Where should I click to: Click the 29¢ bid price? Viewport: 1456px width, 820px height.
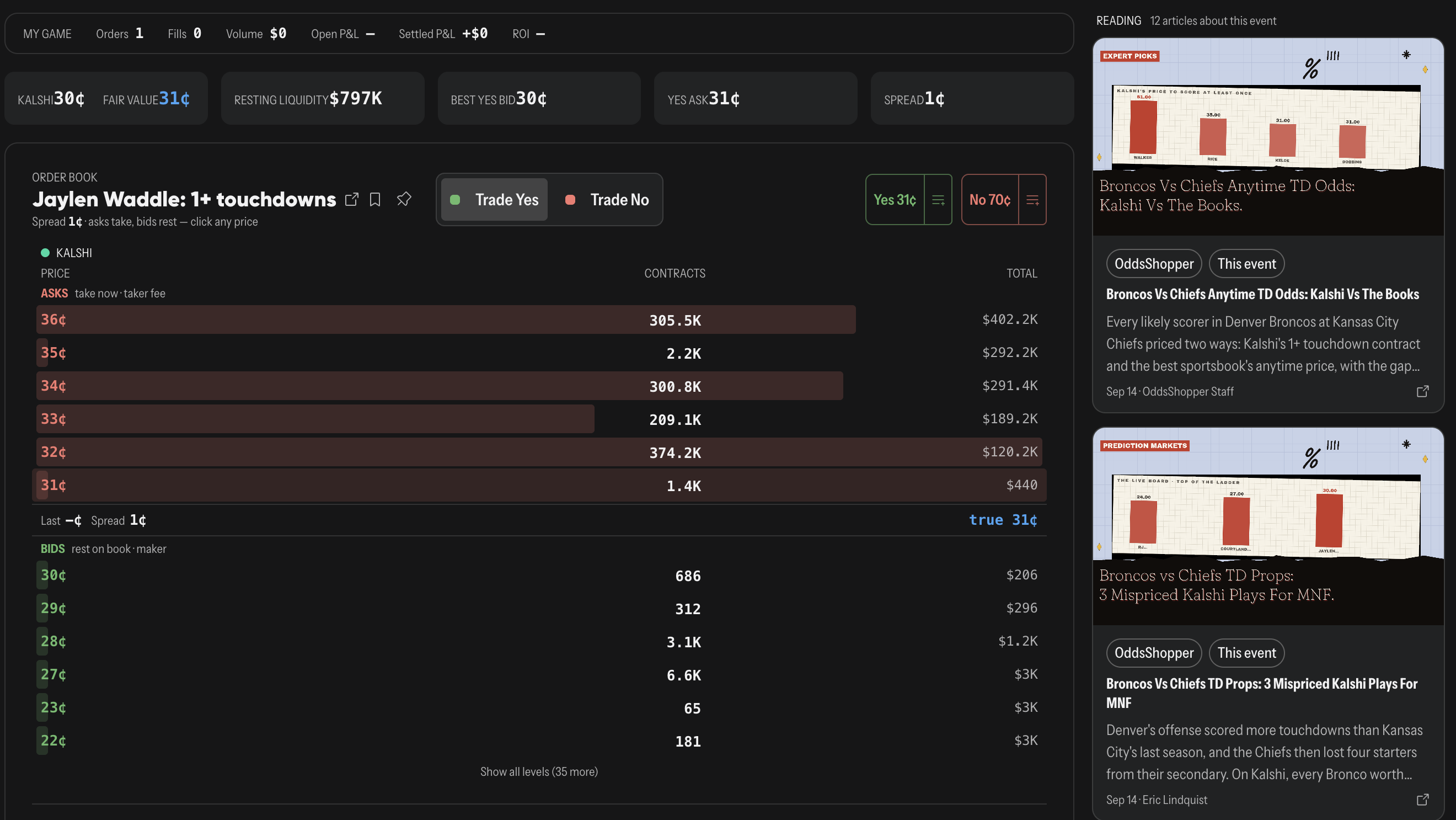click(x=53, y=608)
